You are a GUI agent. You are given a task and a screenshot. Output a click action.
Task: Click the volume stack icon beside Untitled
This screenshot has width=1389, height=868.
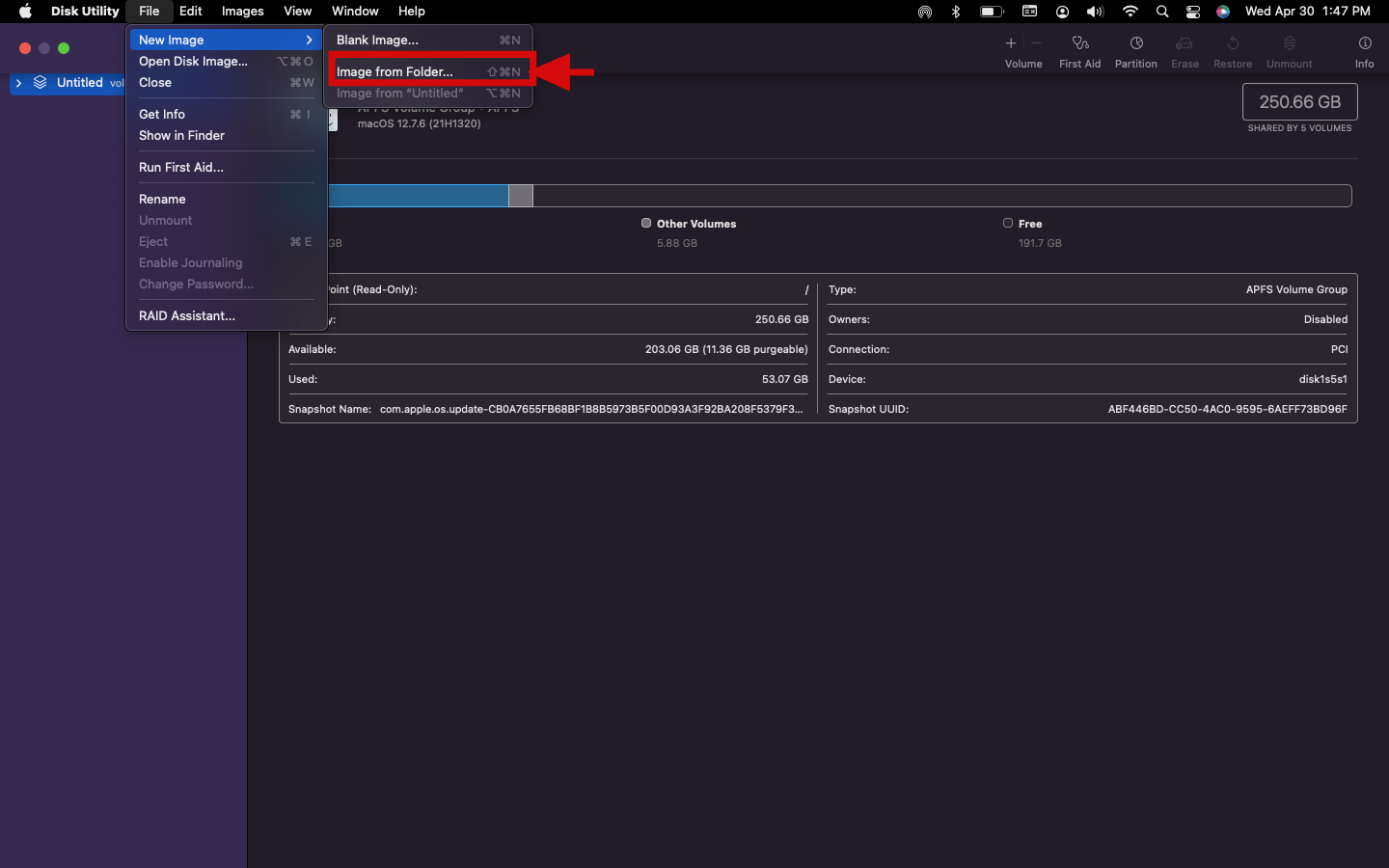click(41, 83)
